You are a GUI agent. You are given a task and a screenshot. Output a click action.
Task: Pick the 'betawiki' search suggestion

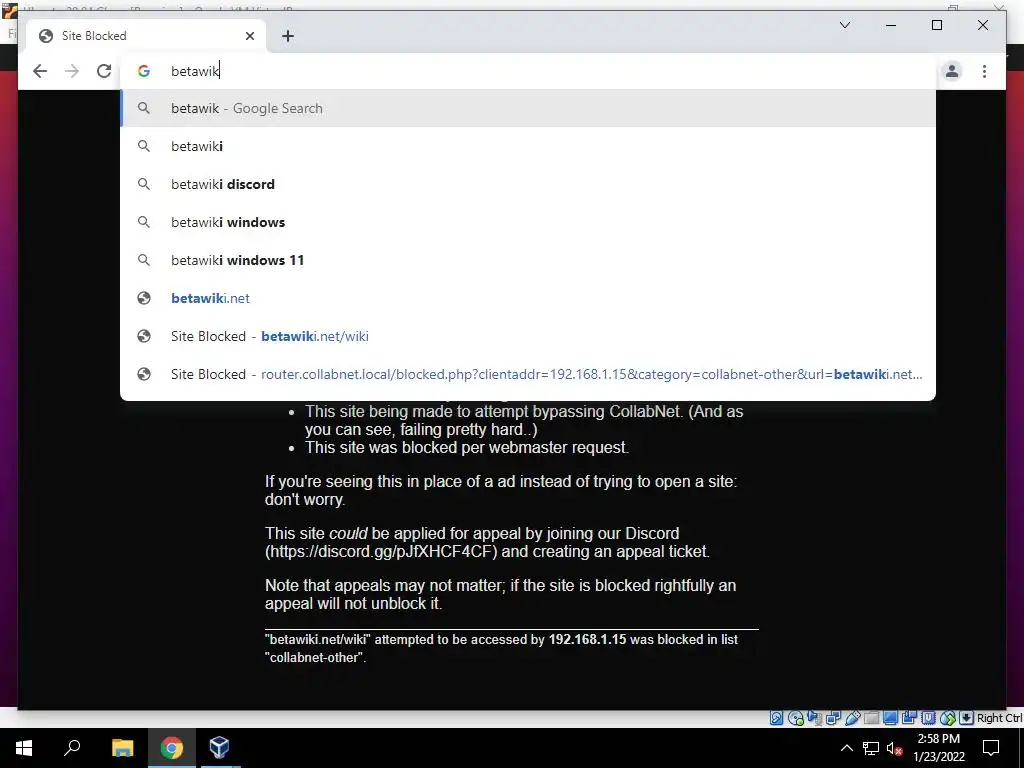[528, 146]
